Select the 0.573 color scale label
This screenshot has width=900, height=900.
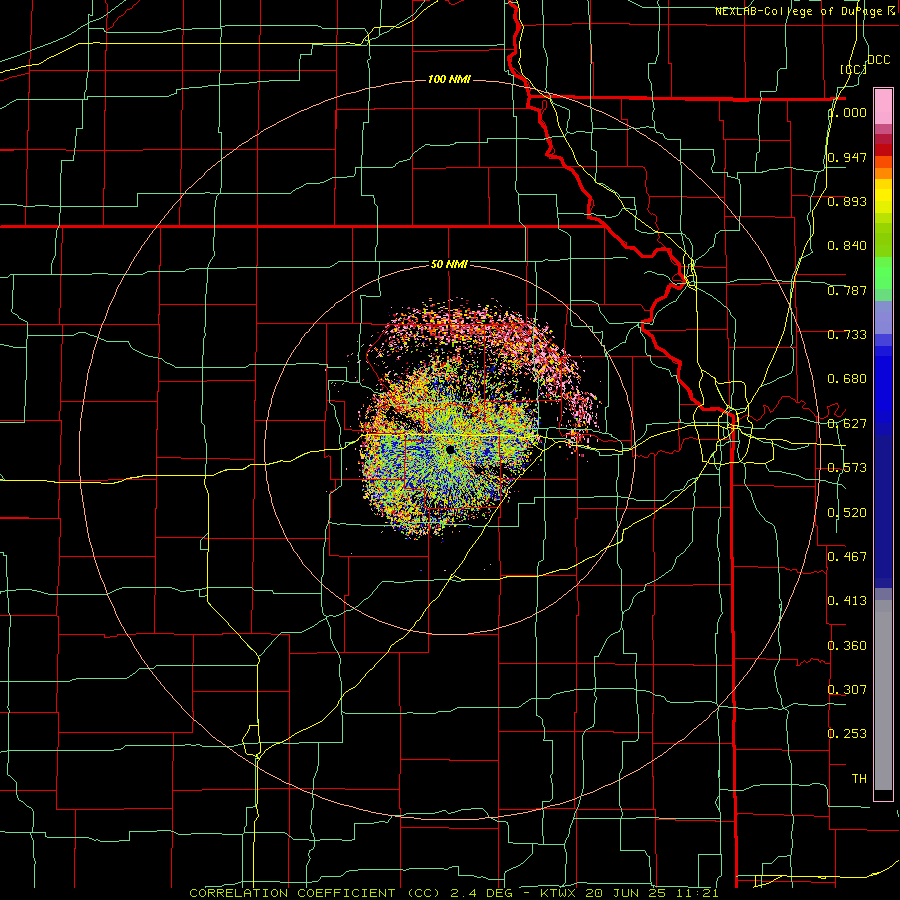tap(847, 468)
